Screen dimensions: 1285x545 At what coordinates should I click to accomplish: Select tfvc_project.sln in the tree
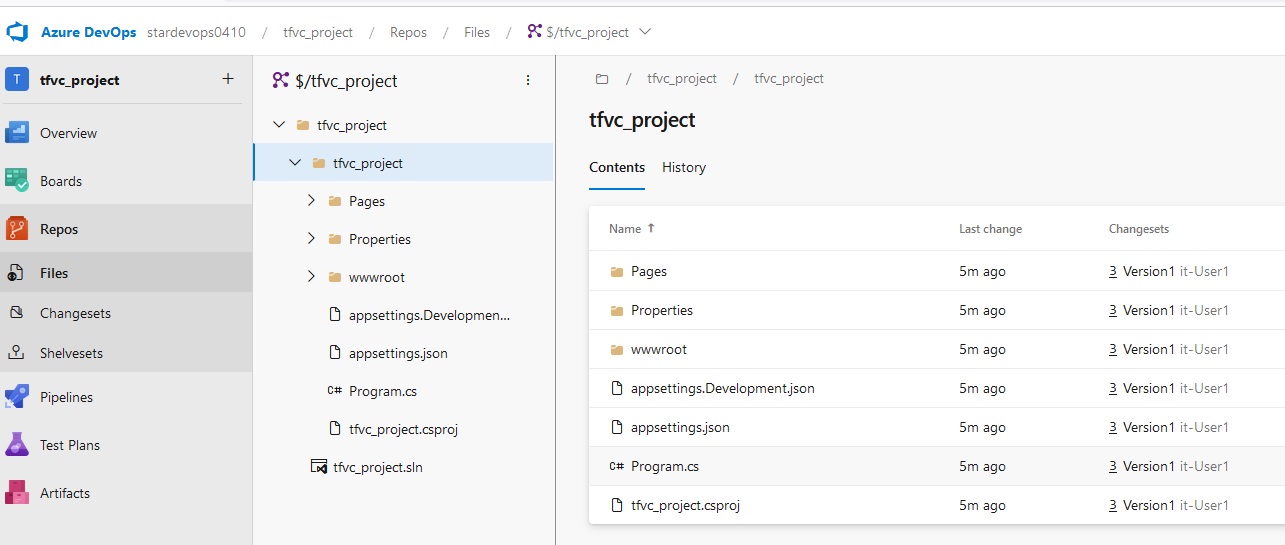(378, 467)
